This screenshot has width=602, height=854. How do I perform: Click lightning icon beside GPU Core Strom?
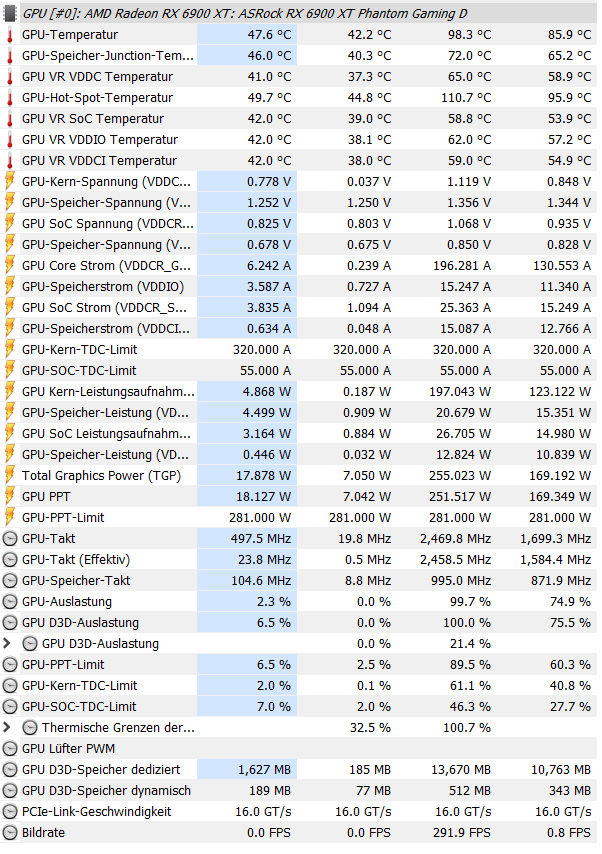coord(10,266)
